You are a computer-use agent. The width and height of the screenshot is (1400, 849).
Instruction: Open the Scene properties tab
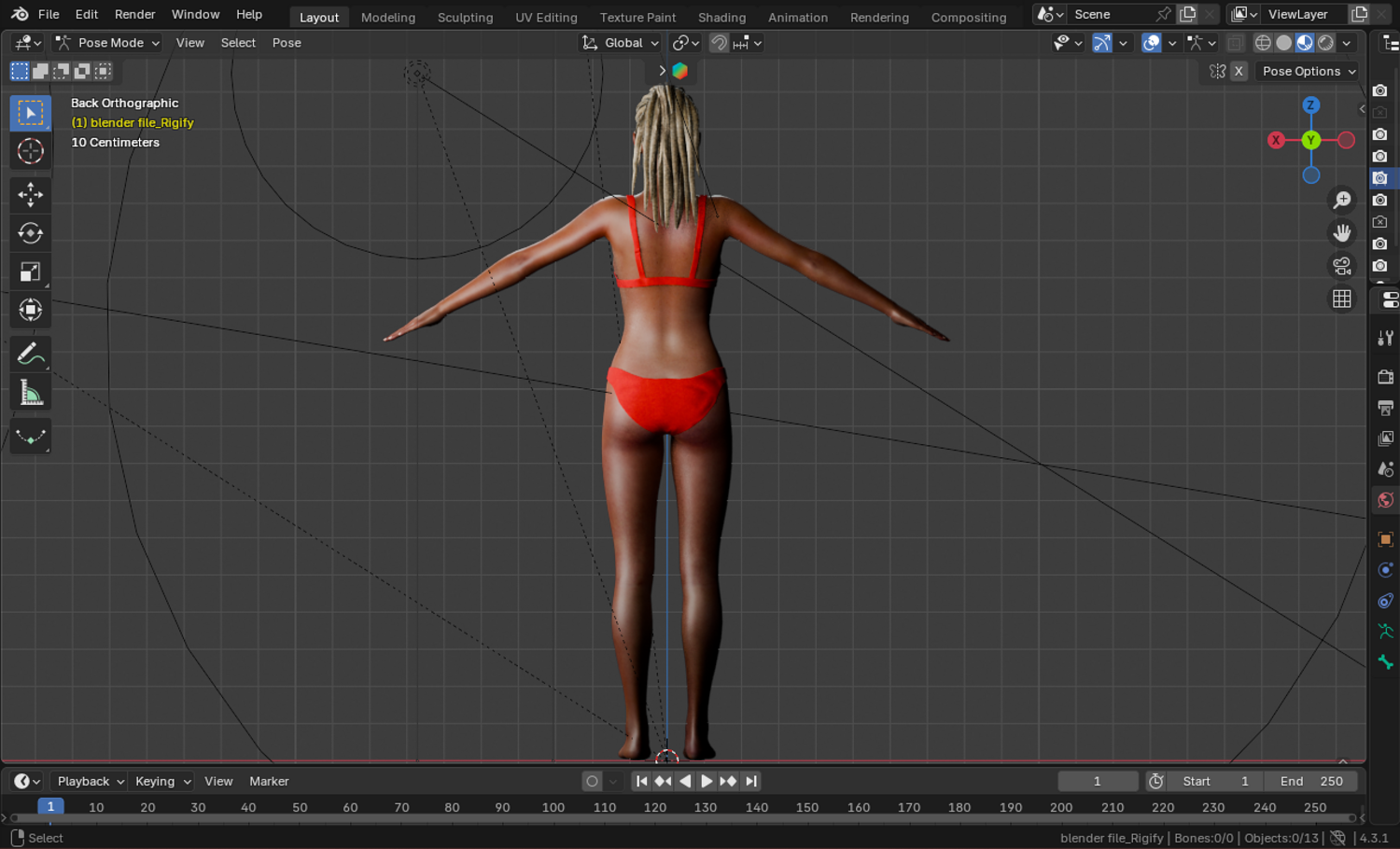pyautogui.click(x=1386, y=469)
